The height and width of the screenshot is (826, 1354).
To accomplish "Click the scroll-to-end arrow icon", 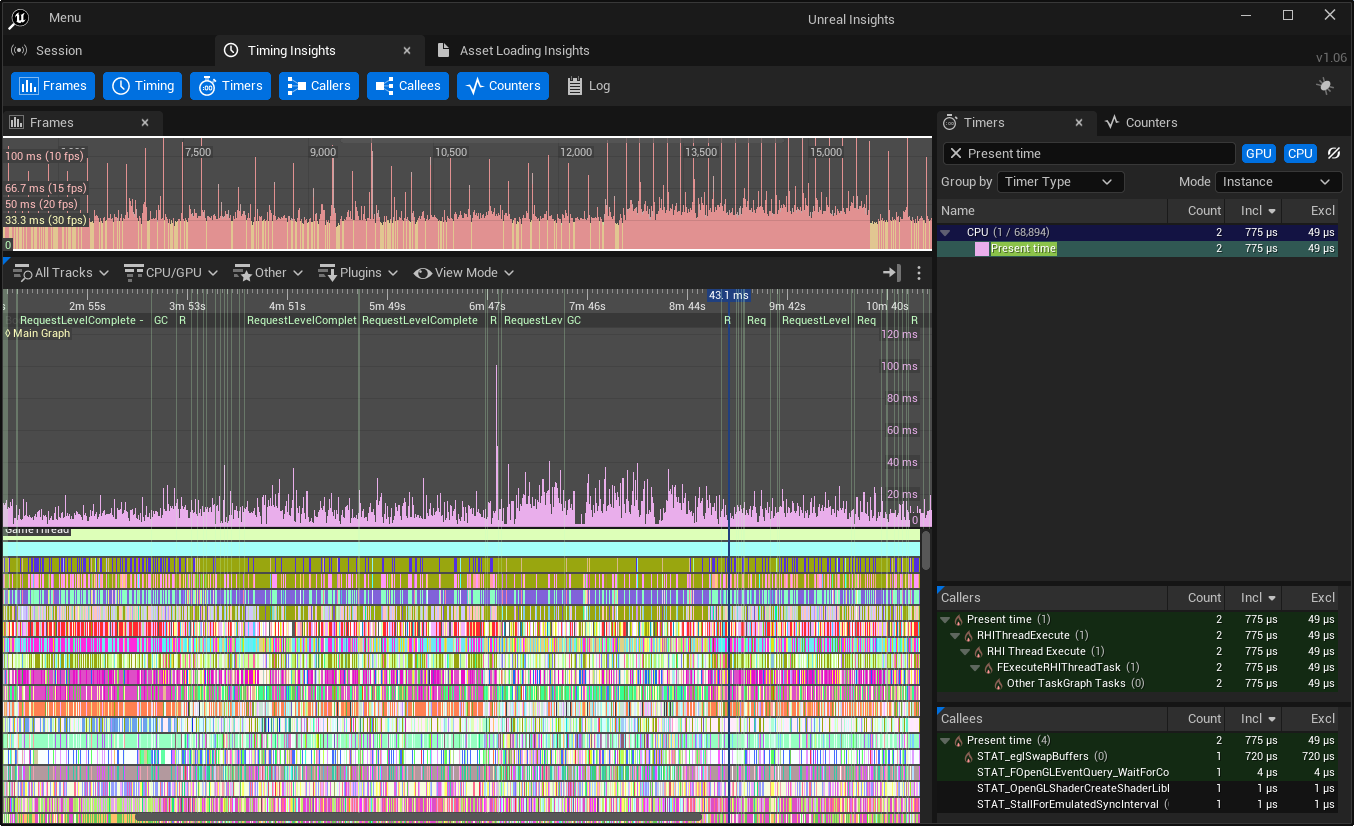I will pos(891,273).
